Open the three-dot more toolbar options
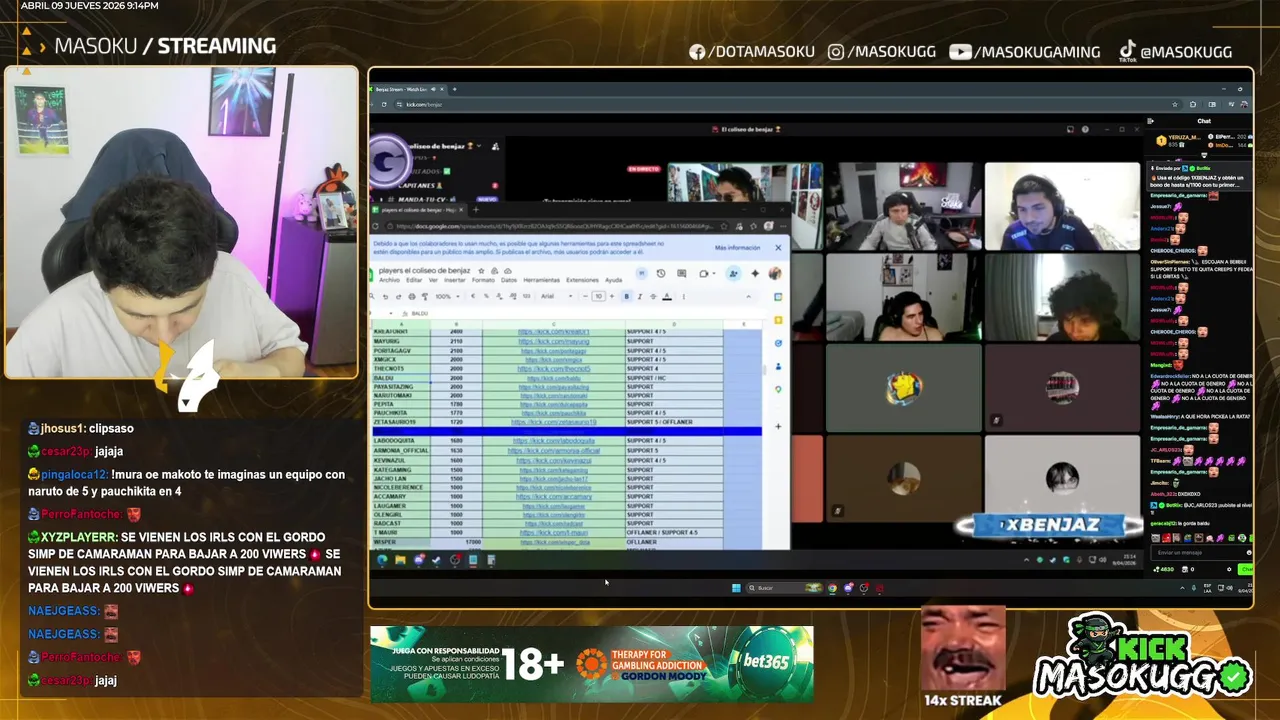 (684, 296)
